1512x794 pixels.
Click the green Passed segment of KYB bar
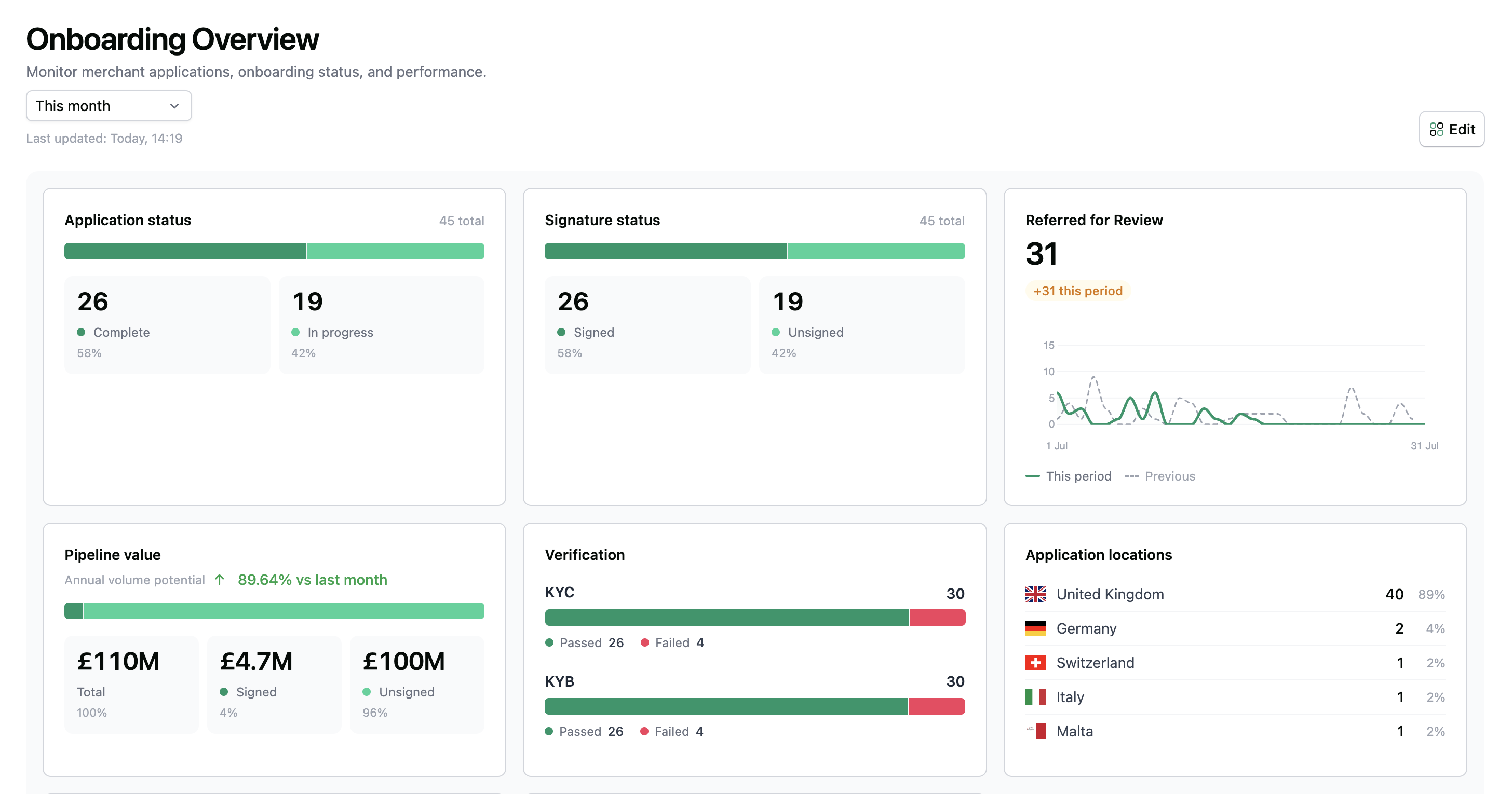click(x=726, y=706)
